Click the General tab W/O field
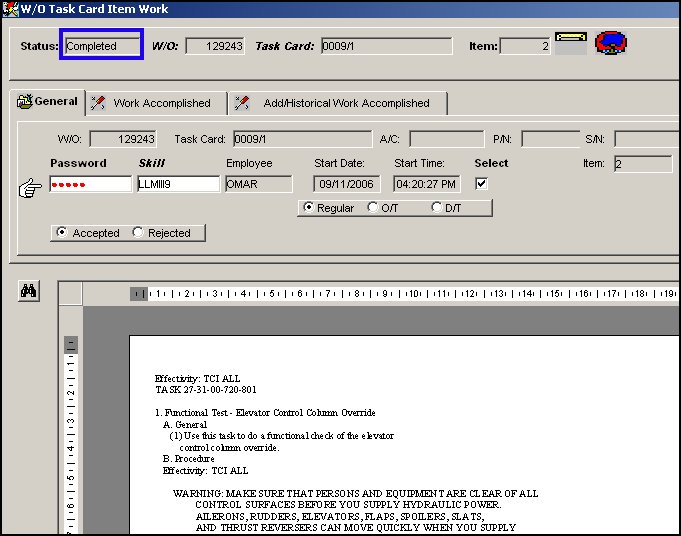The width and height of the screenshot is (681, 536). point(123,139)
